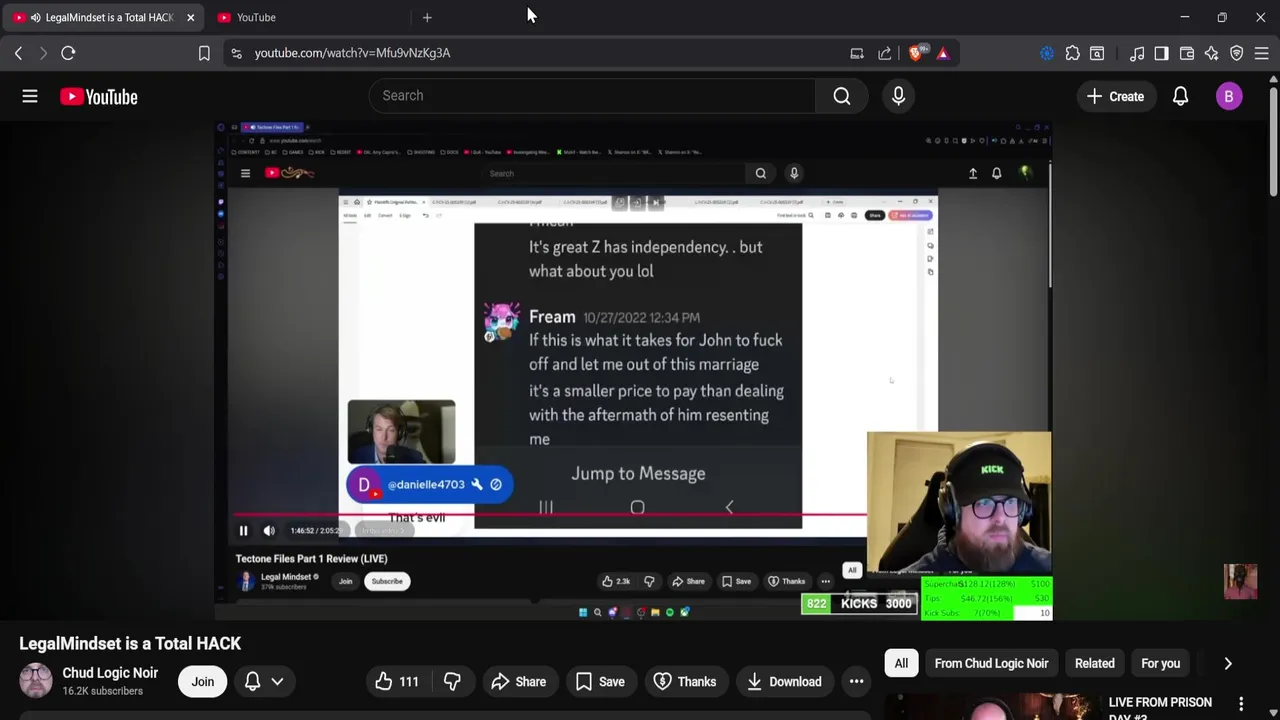The height and width of the screenshot is (720, 1280).
Task: Join the Chud Logic Noir channel
Action: point(203,682)
